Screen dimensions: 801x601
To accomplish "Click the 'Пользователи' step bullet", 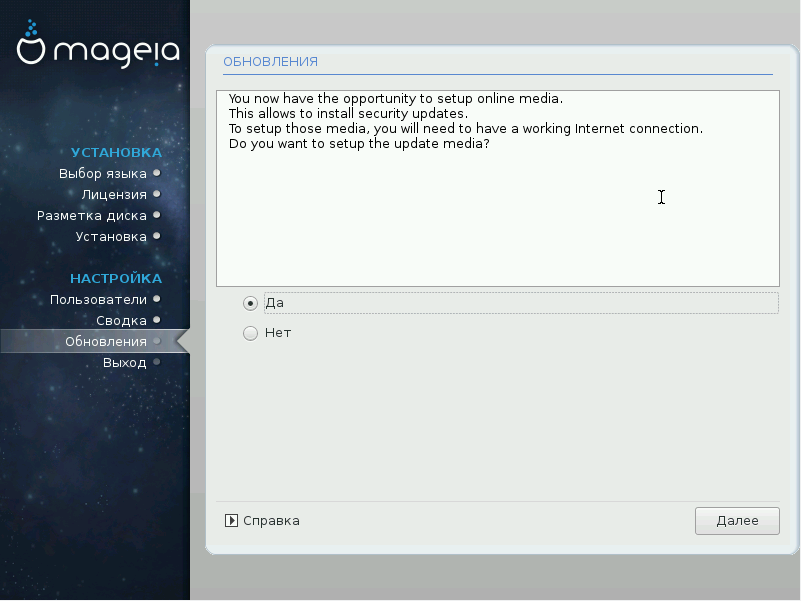I will point(157,299).
